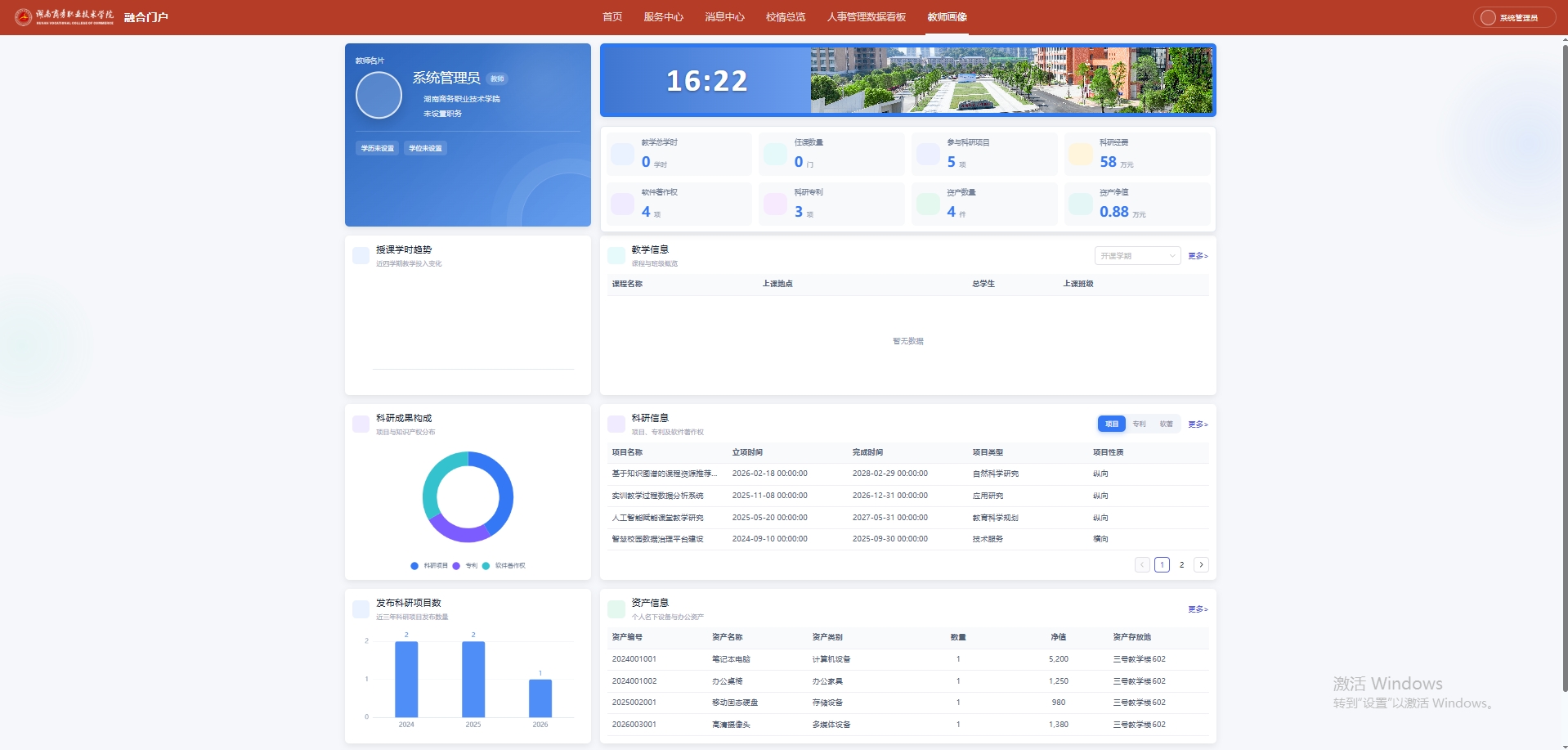The width and height of the screenshot is (1568, 750).
Task: Click the 科研专利 pink stat icon
Action: pos(775,204)
